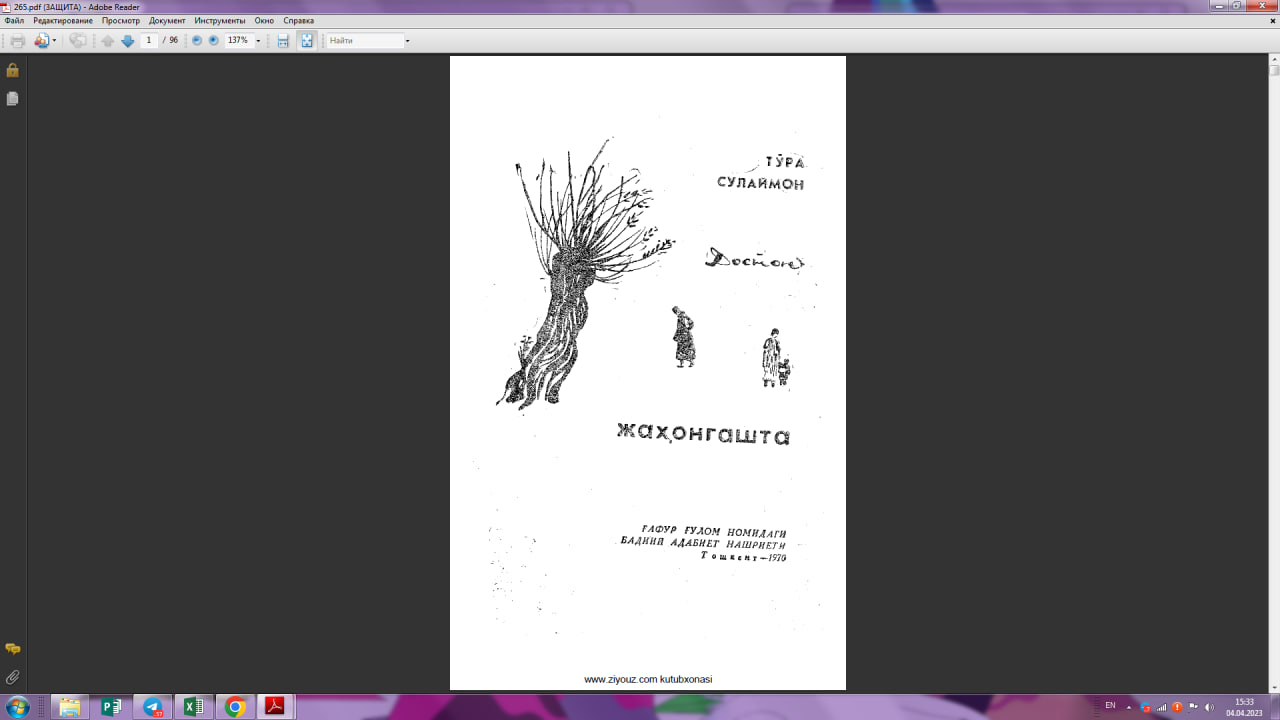Click the zoom out minus button
Screen dimensions: 1280x720
[x=197, y=41]
